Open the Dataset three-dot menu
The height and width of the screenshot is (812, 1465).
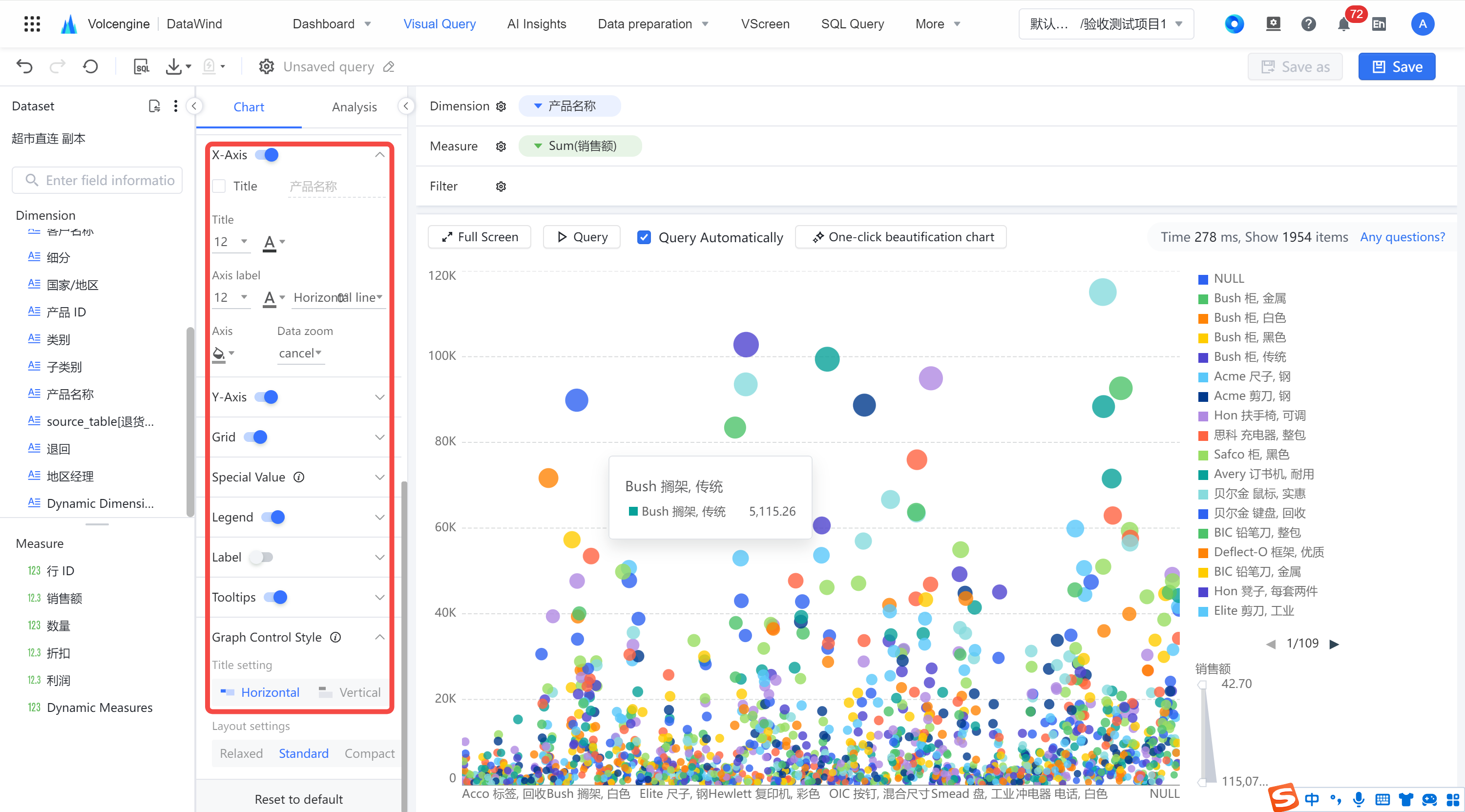pos(176,106)
